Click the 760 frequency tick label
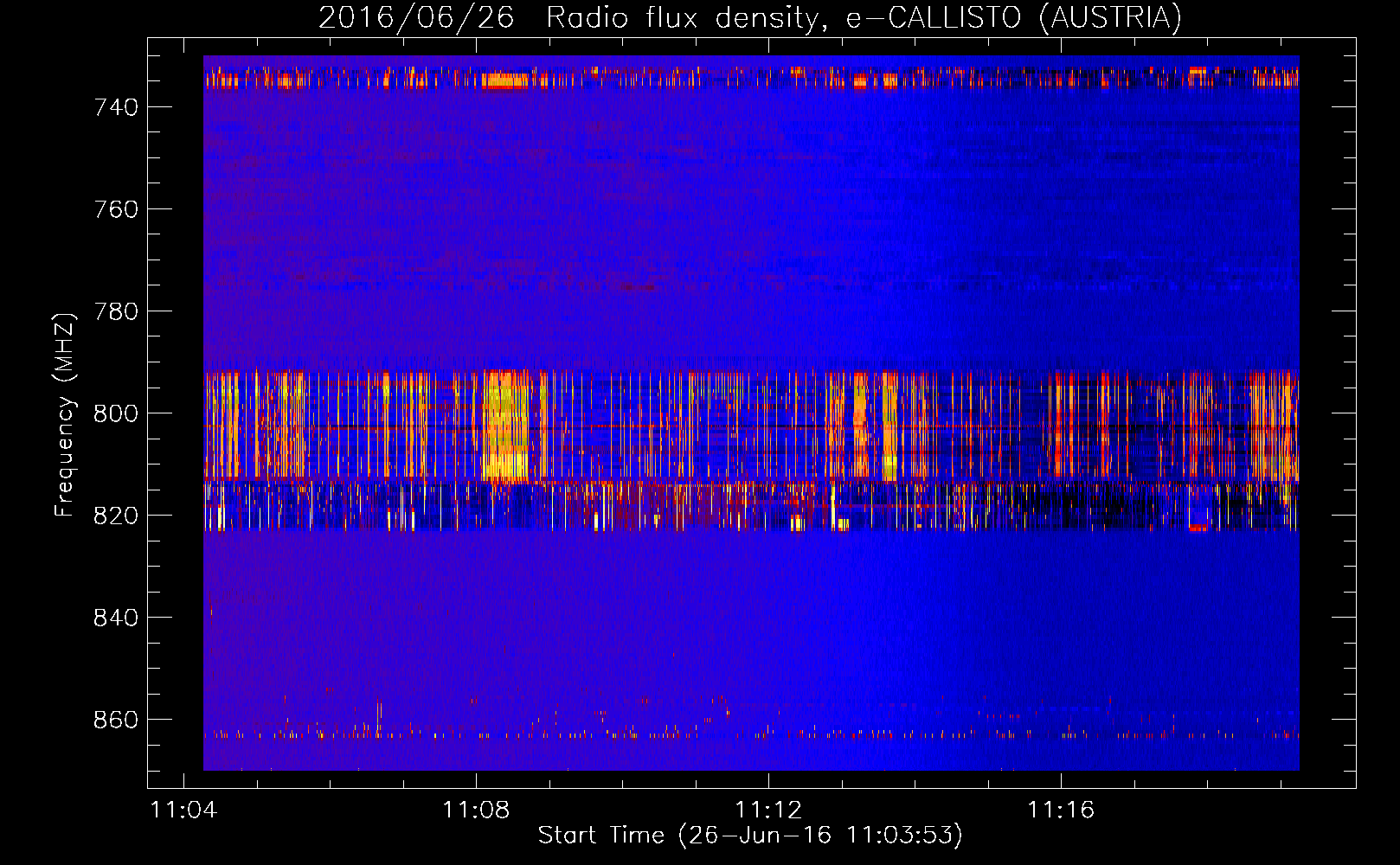Image resolution: width=1400 pixels, height=865 pixels. click(116, 209)
